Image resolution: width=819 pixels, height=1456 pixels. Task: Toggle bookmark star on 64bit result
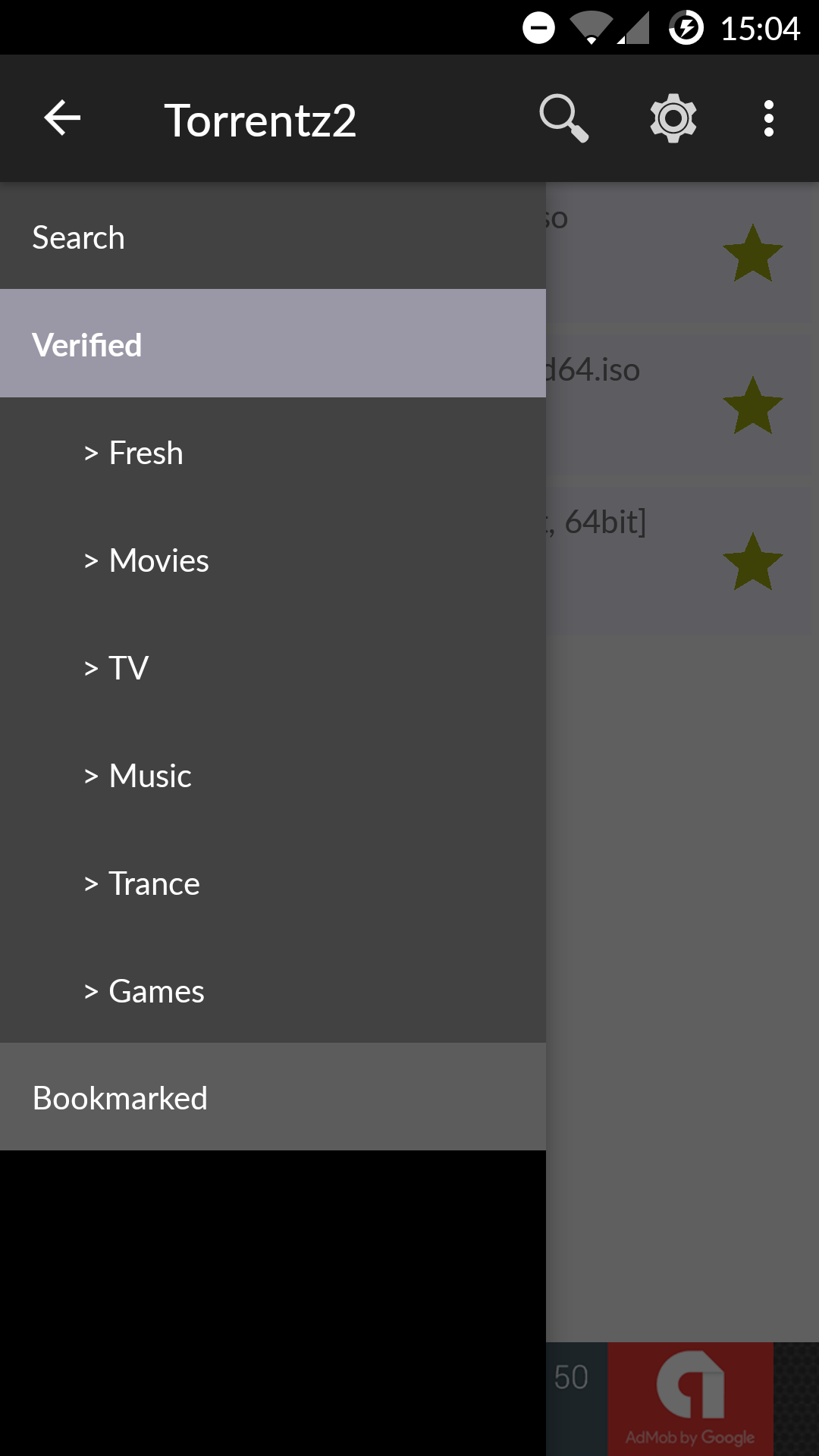coord(752,562)
